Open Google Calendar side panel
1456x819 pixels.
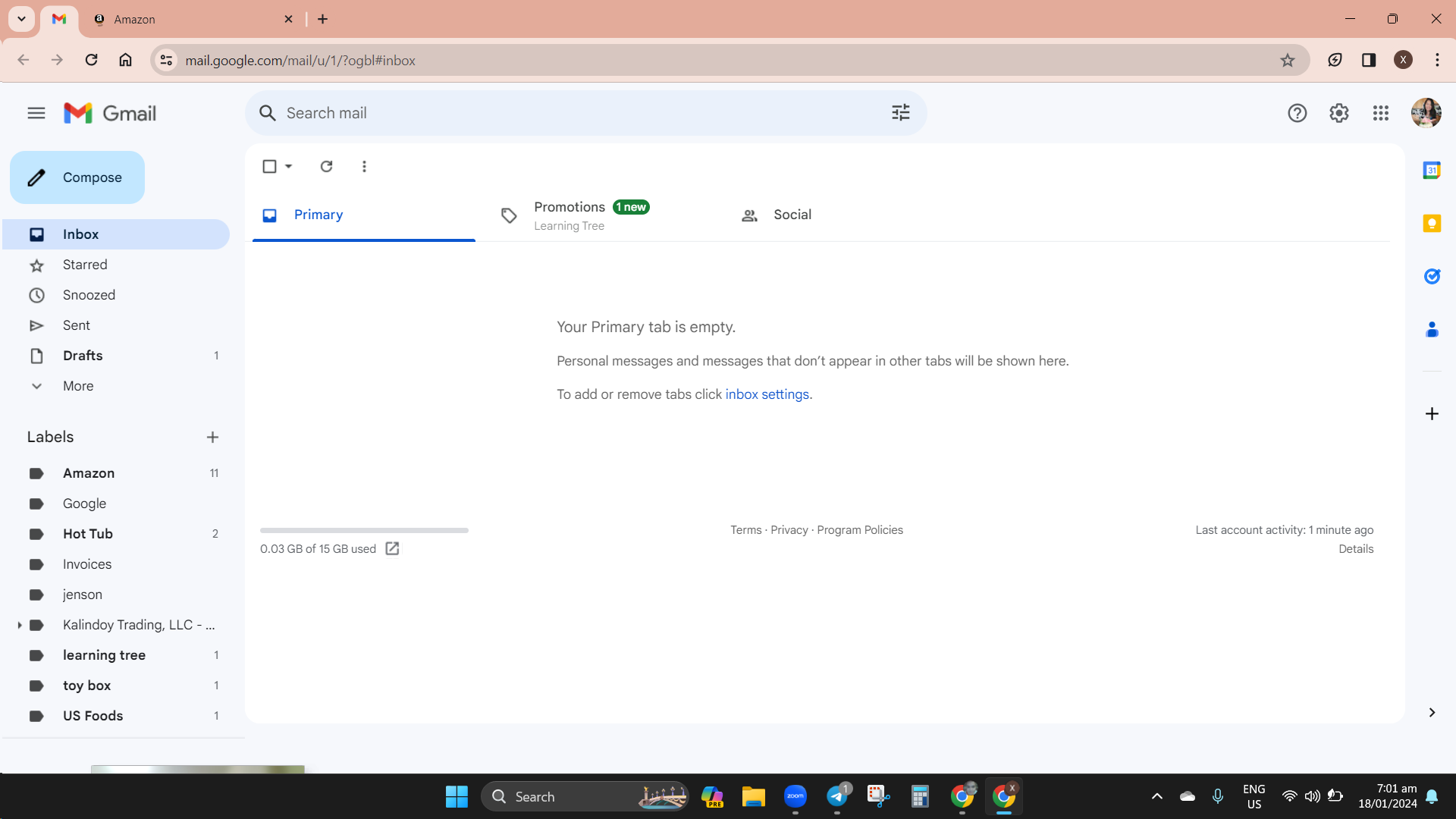point(1432,171)
